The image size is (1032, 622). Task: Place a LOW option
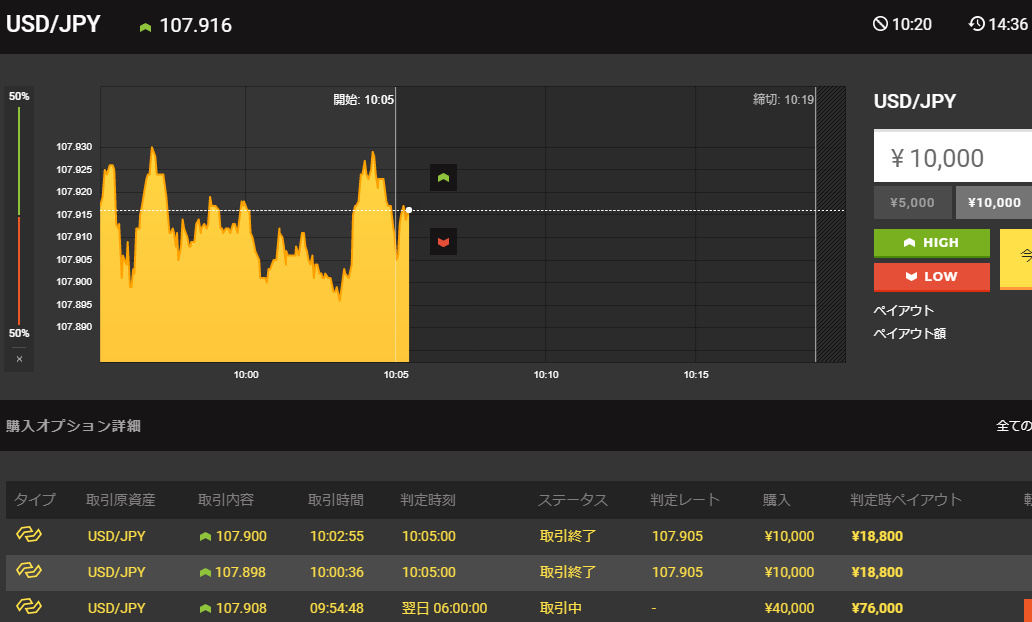[931, 277]
